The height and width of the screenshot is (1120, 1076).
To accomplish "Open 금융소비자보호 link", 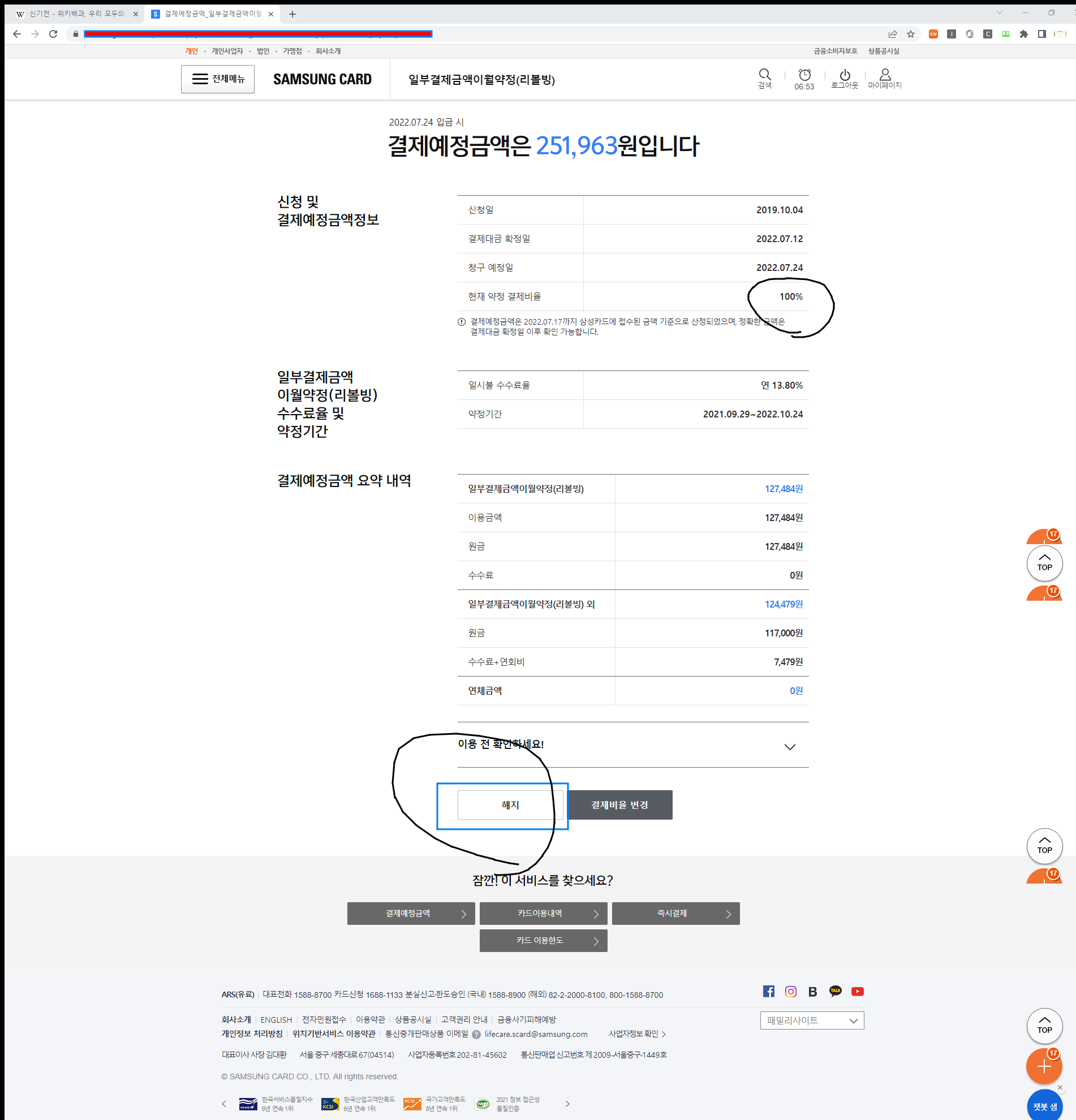I will click(836, 51).
